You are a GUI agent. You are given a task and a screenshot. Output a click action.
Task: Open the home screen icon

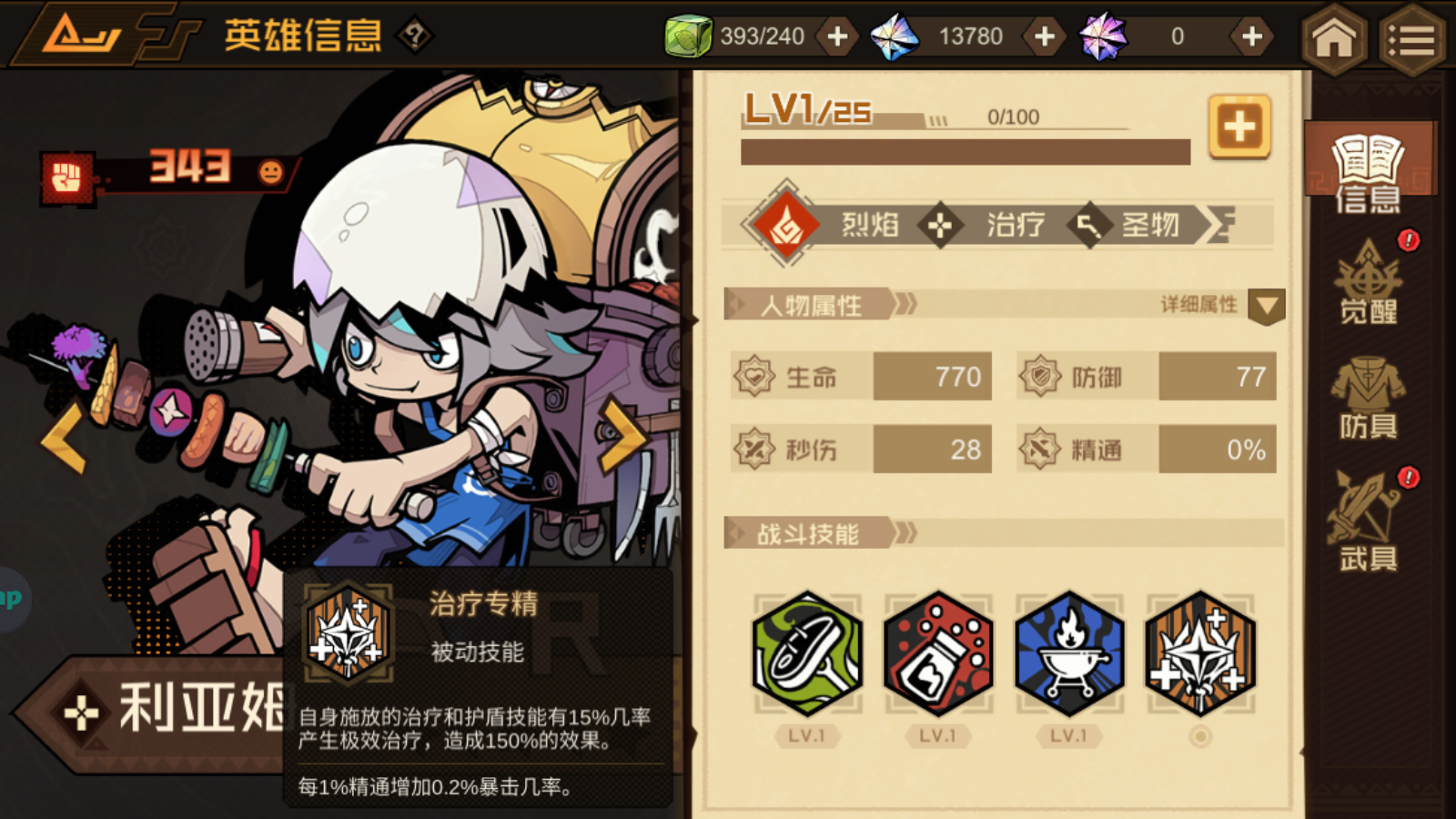[x=1334, y=38]
